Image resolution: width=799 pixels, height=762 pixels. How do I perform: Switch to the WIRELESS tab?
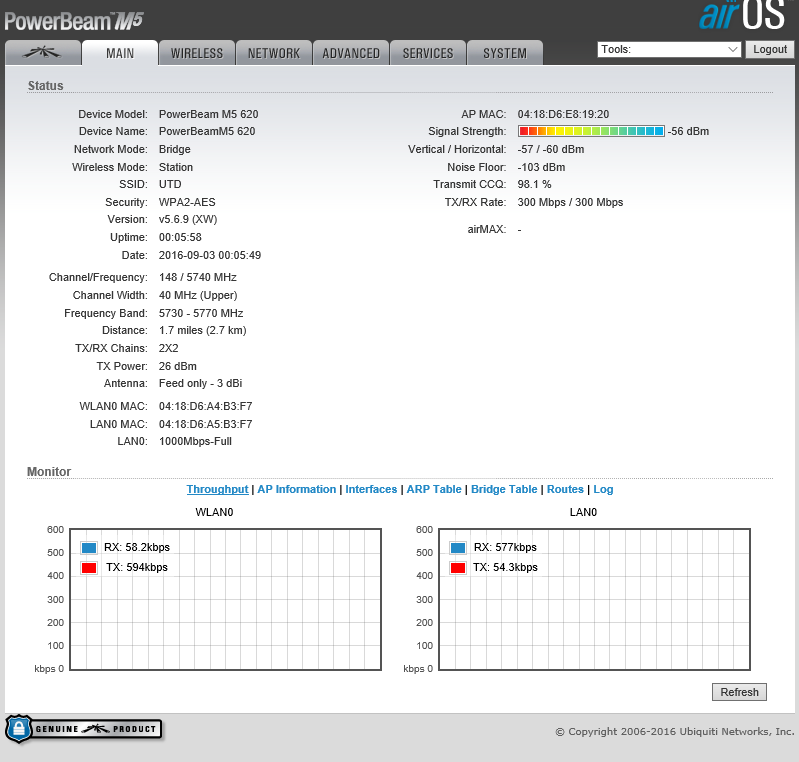197,52
